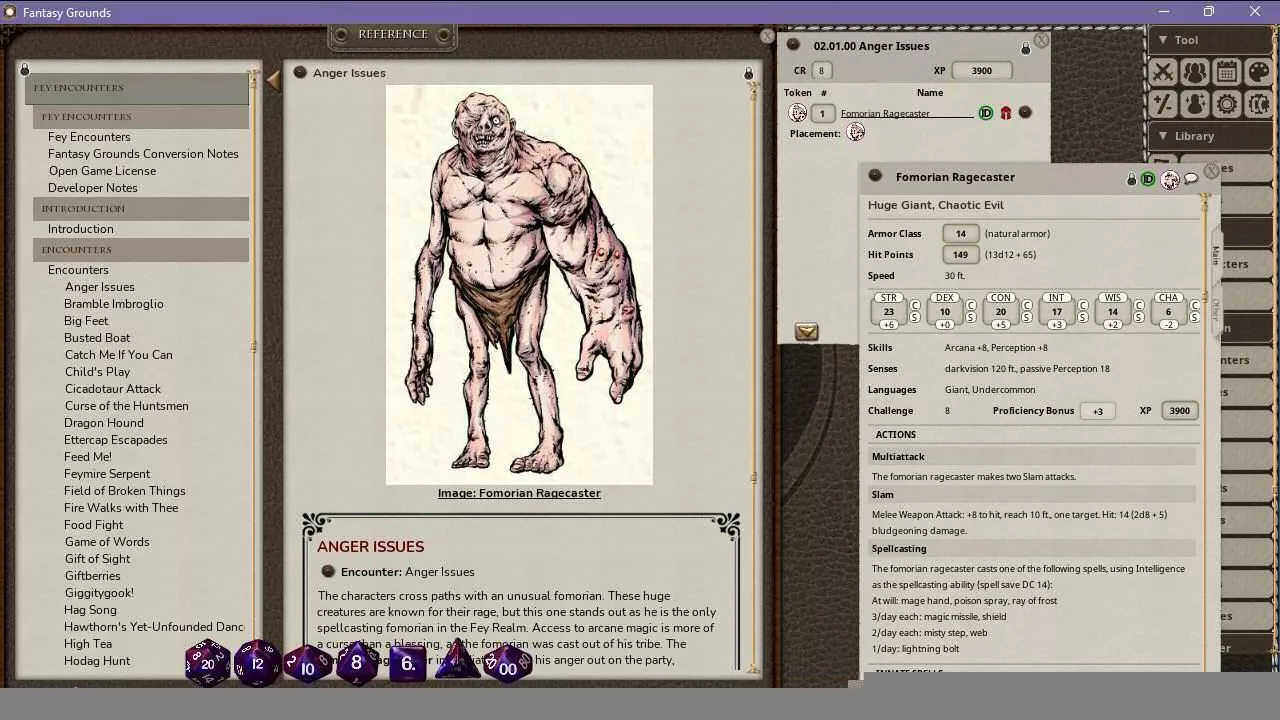Open Fantasy Grounds Conversion Notes page
This screenshot has width=1280, height=720.
coord(143,154)
